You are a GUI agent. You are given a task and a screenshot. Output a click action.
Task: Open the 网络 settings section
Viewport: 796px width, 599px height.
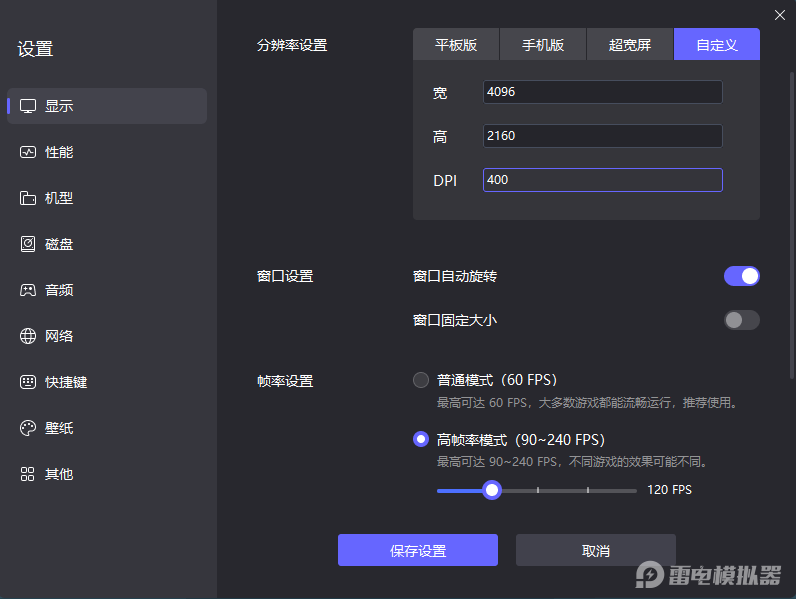(107, 336)
